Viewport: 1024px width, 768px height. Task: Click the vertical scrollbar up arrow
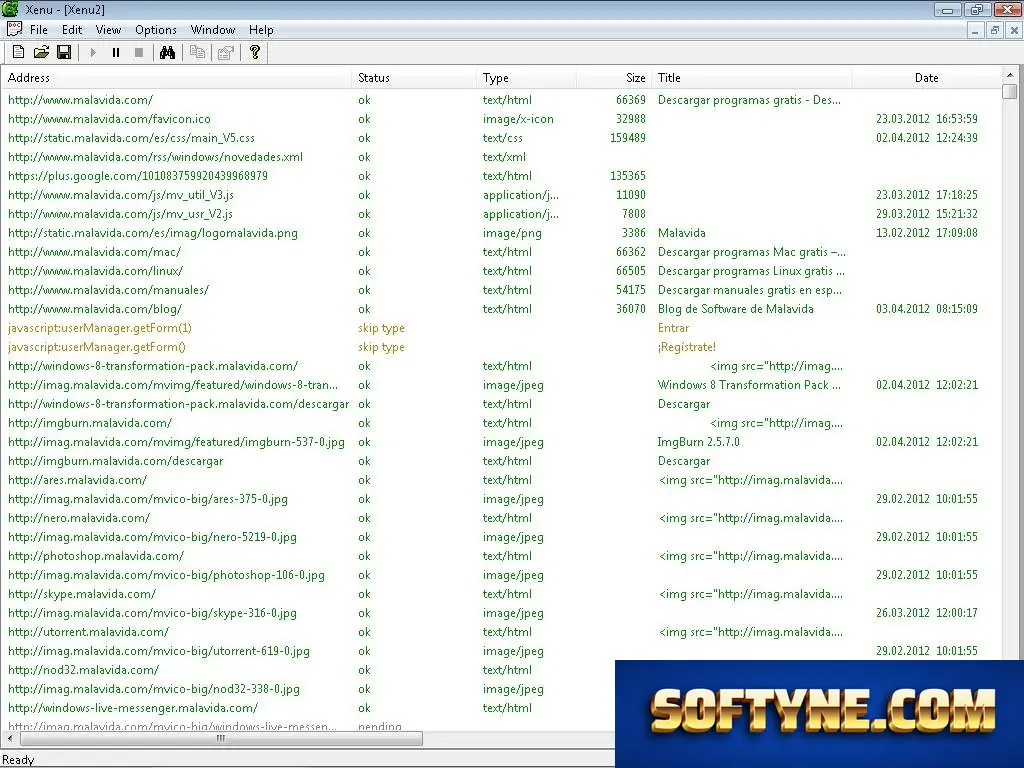[1010, 75]
